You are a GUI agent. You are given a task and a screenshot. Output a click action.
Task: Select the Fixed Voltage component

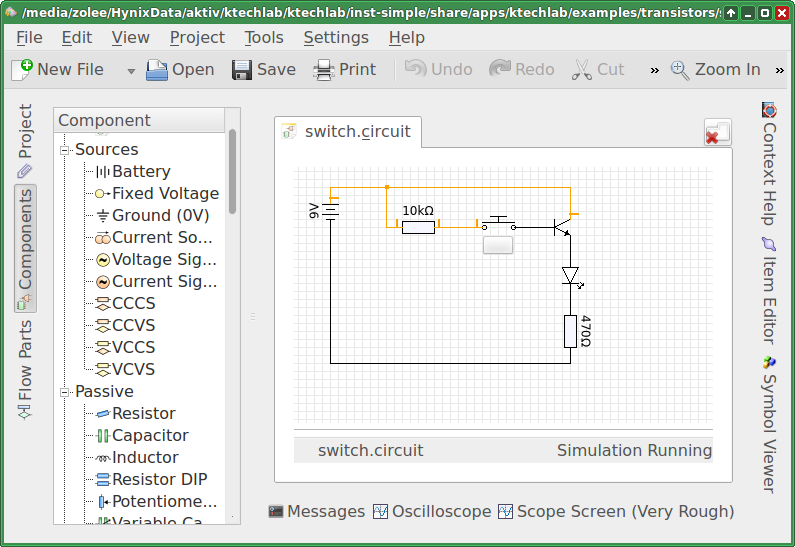157,194
